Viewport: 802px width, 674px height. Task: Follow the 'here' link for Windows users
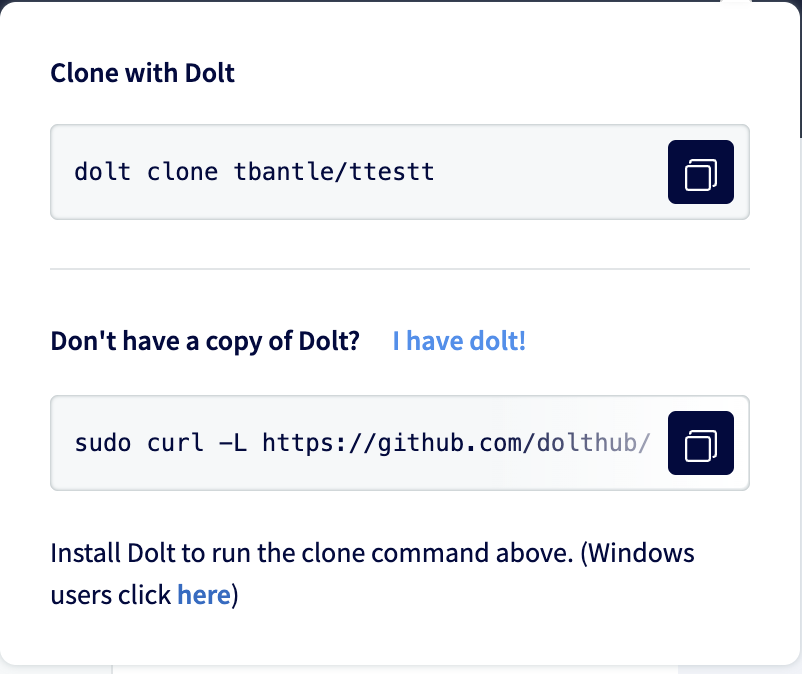[204, 594]
